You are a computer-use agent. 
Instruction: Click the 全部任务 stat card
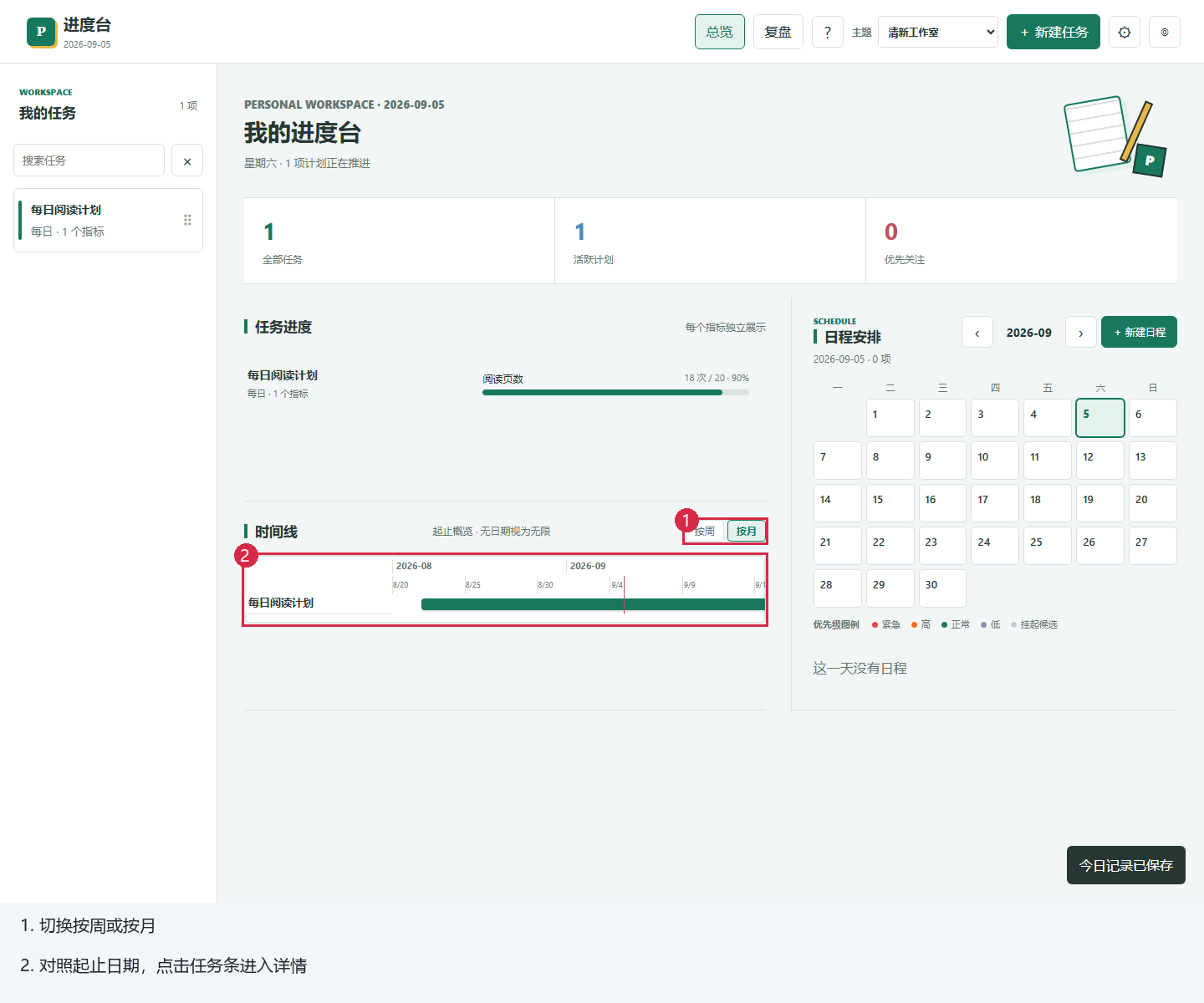click(x=399, y=241)
